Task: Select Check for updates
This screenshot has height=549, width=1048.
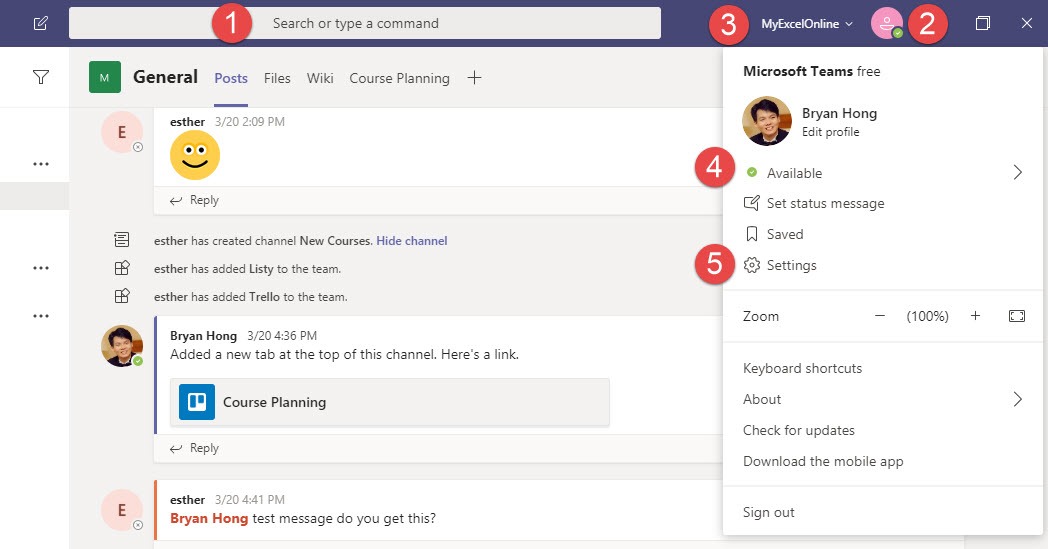Action: tap(799, 430)
